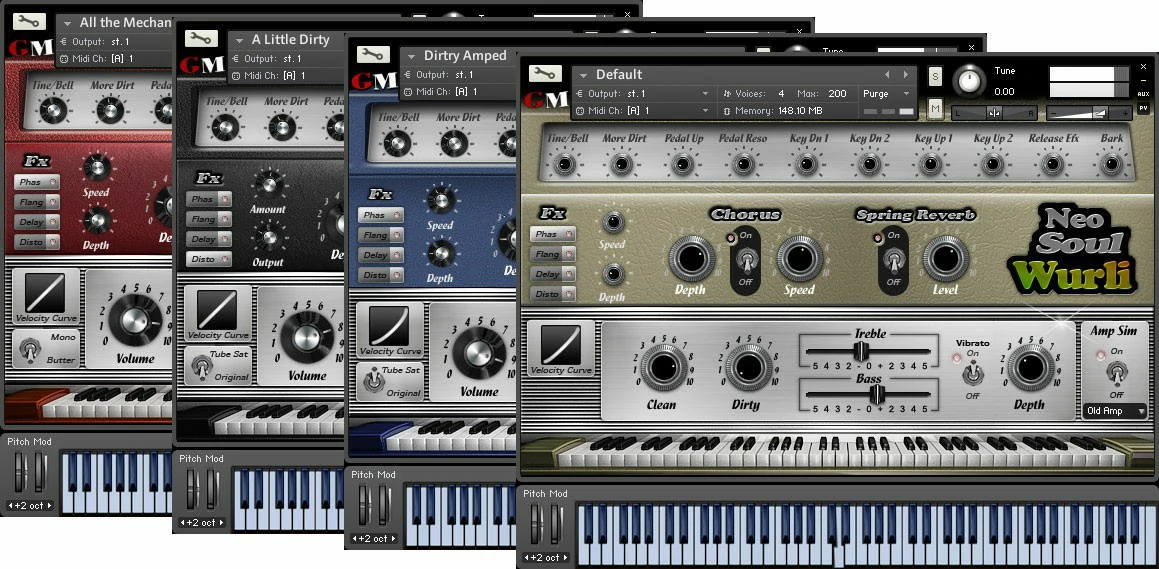Go to previous preset with left arrow
The image size is (1159, 569).
(888, 75)
